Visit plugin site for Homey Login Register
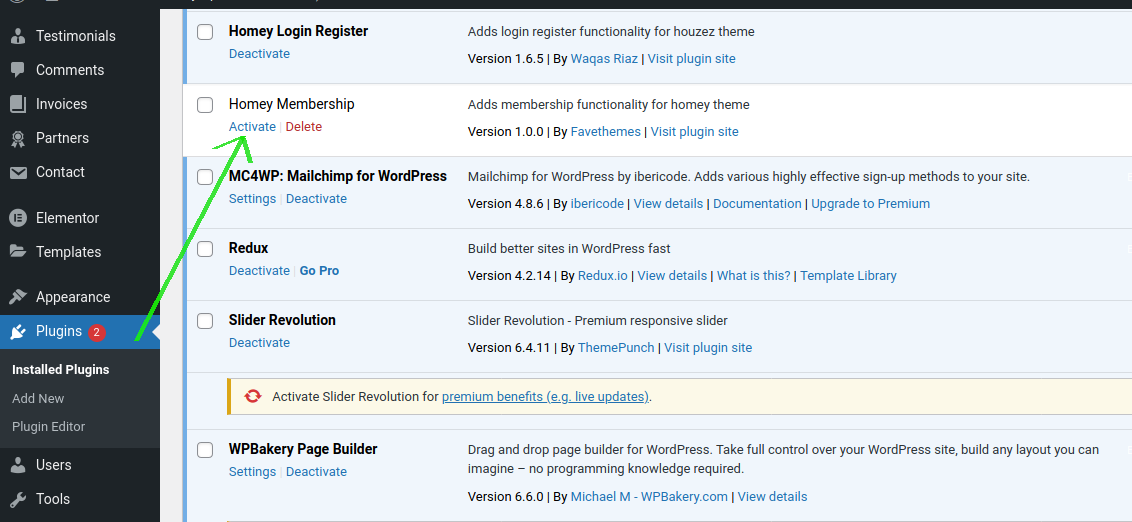 692,59
